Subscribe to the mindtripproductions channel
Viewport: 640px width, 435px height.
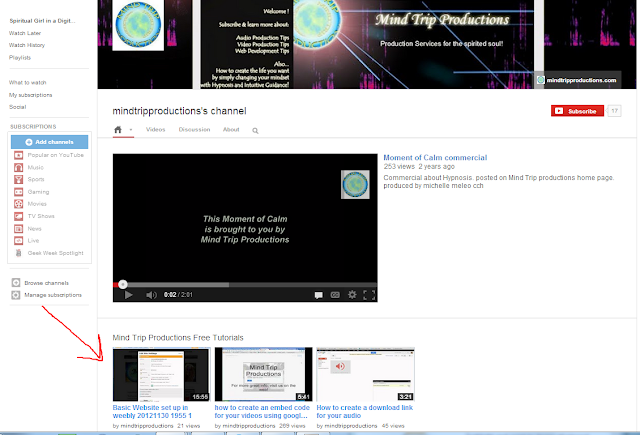click(x=577, y=111)
